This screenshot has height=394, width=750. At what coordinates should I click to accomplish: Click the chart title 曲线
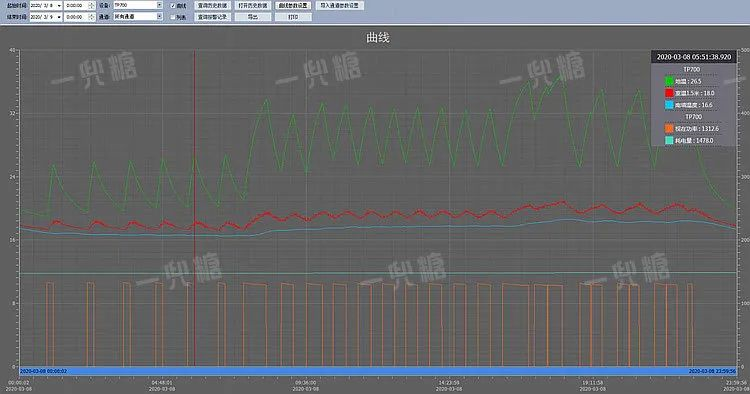pos(378,37)
